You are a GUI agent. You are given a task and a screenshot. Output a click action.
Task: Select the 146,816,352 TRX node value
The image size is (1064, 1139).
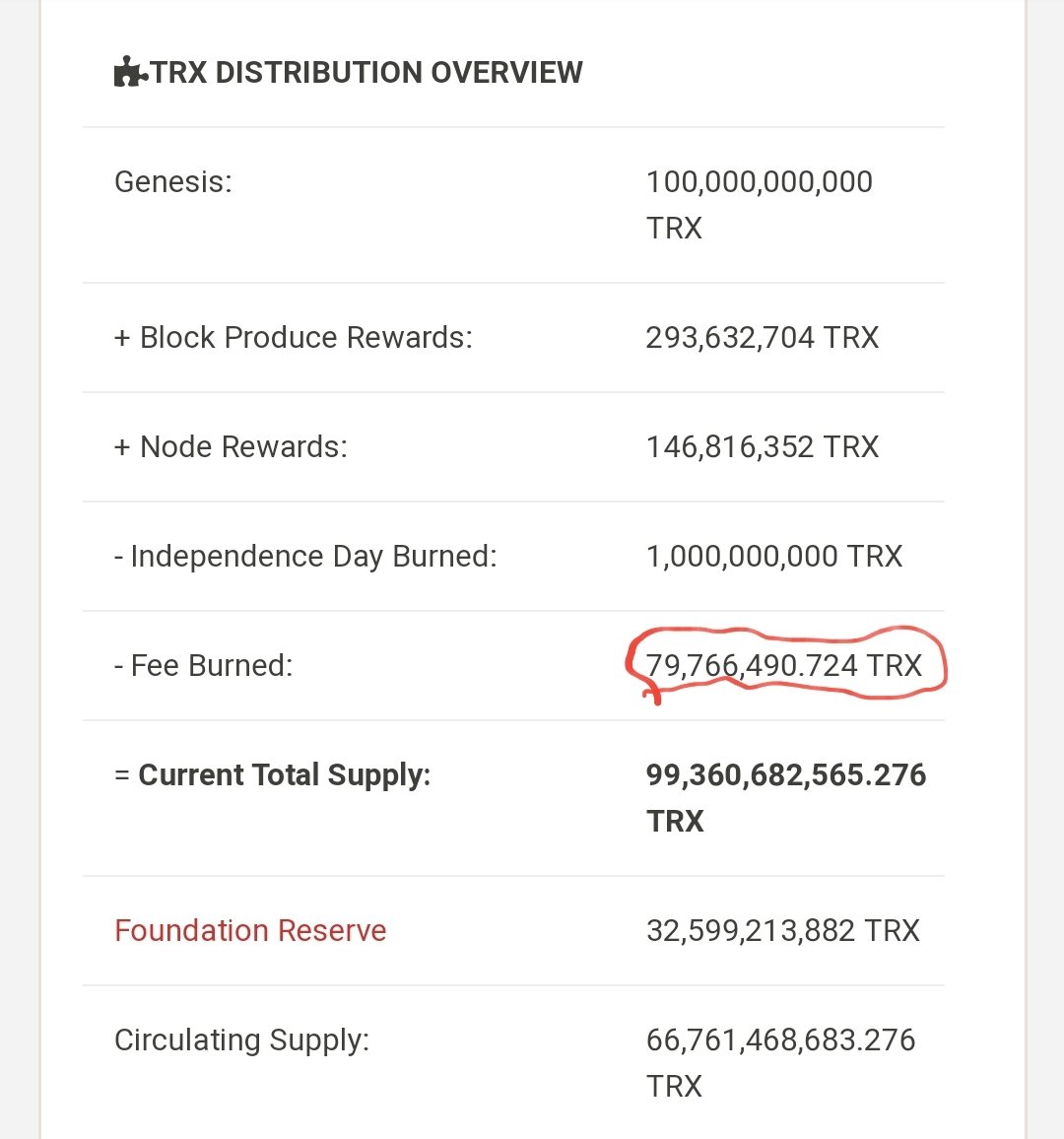pyautogui.click(x=762, y=446)
